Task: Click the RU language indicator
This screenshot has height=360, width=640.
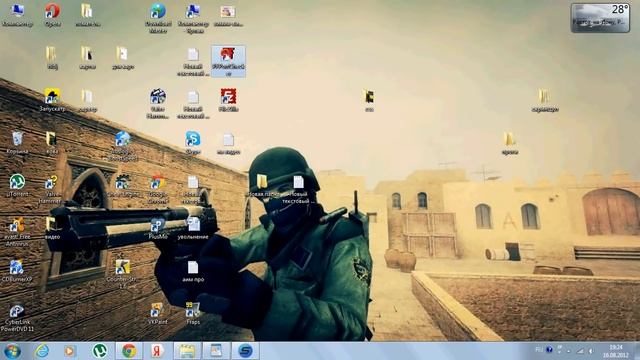Action: 539,350
